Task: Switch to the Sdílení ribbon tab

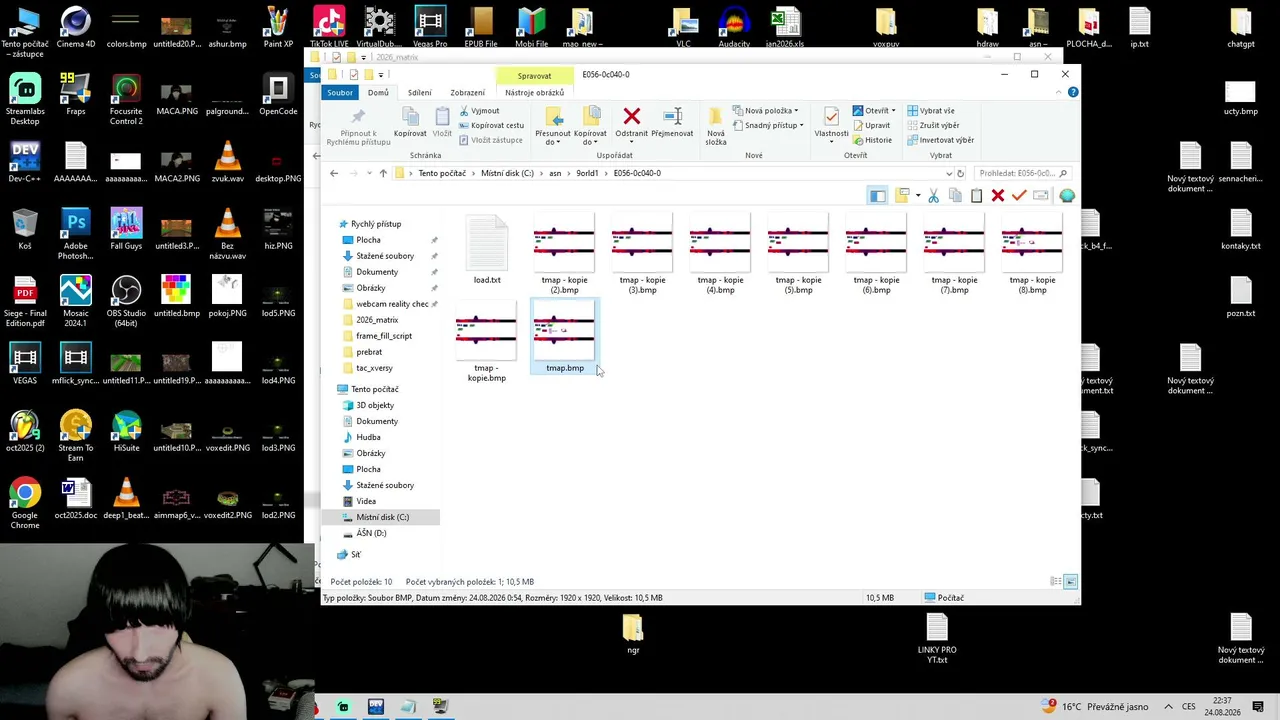Action: pos(419,92)
